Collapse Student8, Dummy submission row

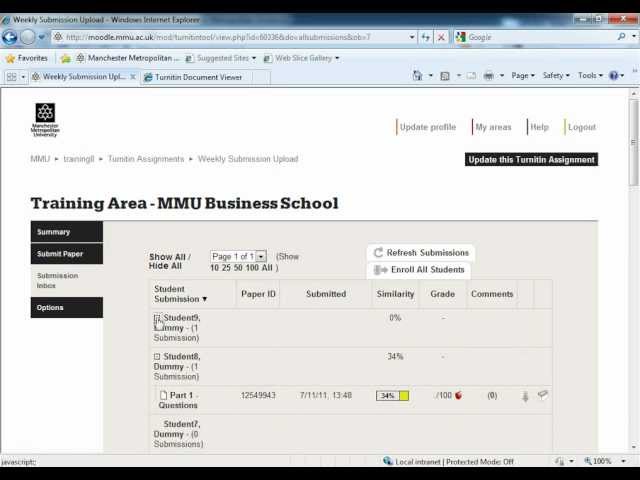coord(157,356)
